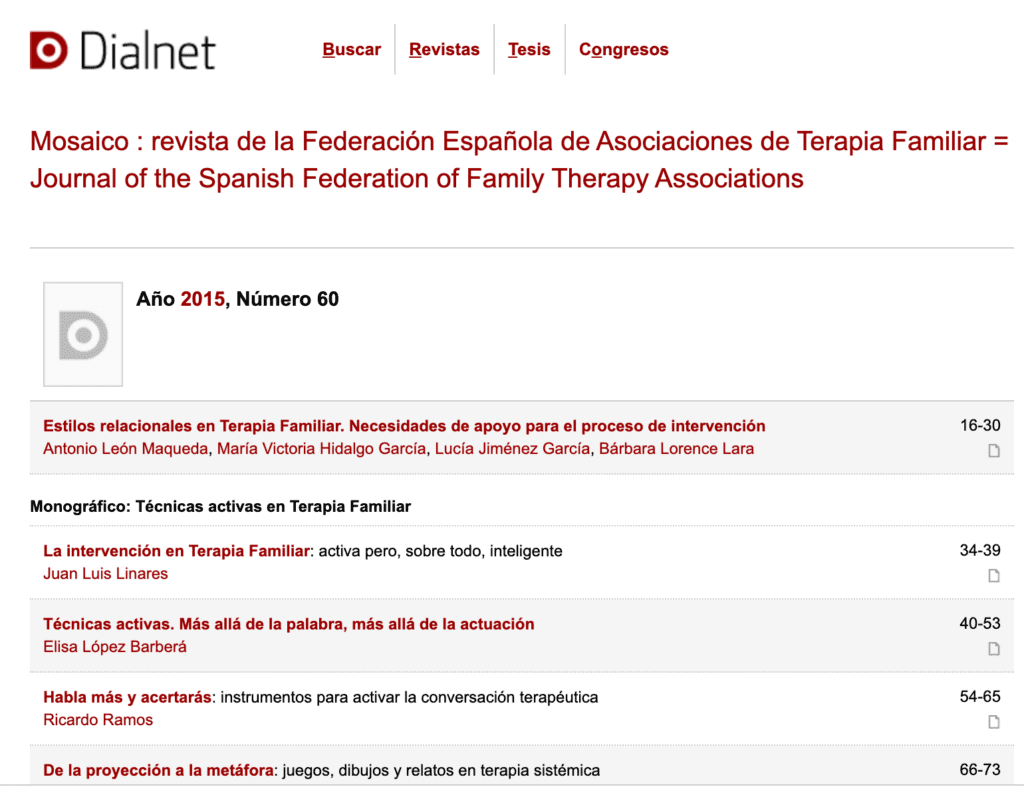Open the Mosaico journal title link

tap(519, 160)
